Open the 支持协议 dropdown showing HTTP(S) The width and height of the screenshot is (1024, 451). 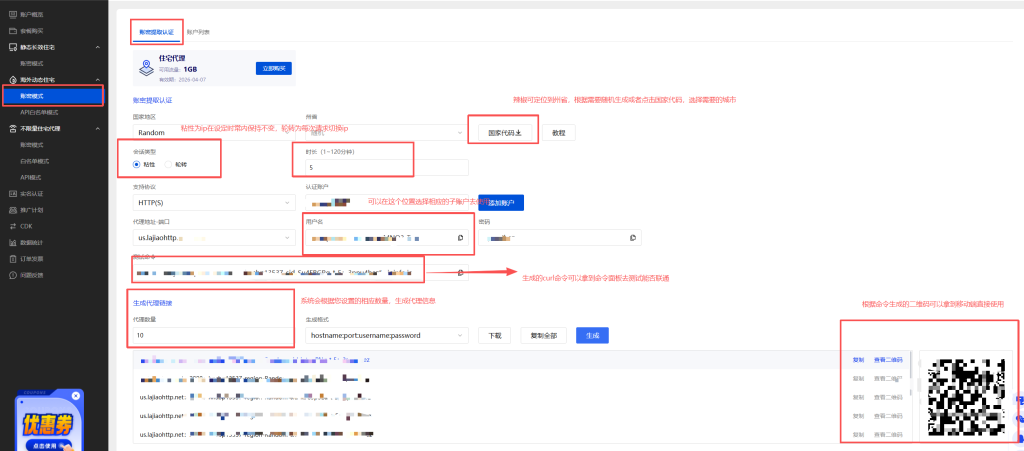(214, 203)
